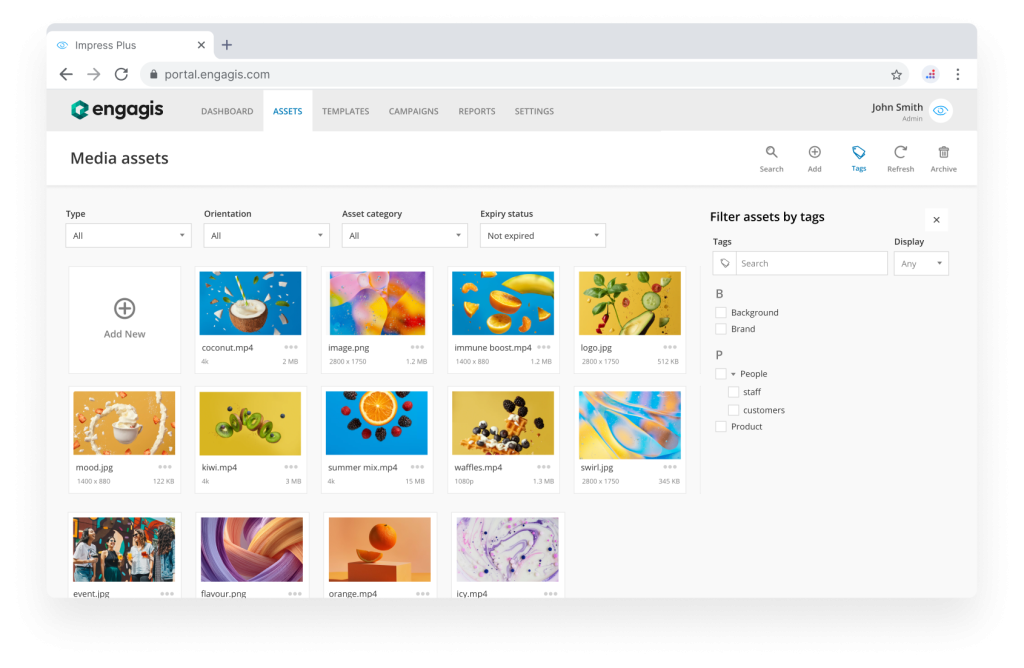1024x668 pixels.
Task: Click the Add asset plus icon
Action: point(814,153)
